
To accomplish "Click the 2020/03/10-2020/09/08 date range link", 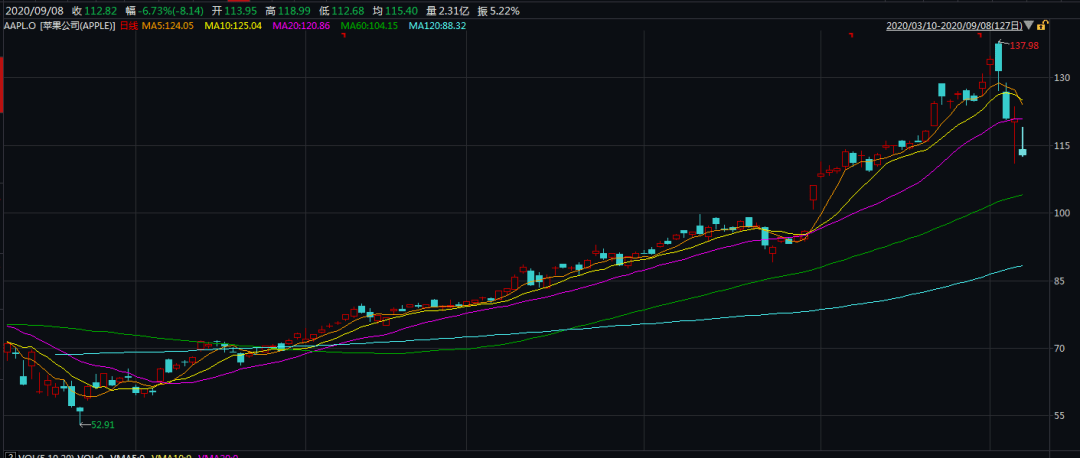I will tap(953, 26).
